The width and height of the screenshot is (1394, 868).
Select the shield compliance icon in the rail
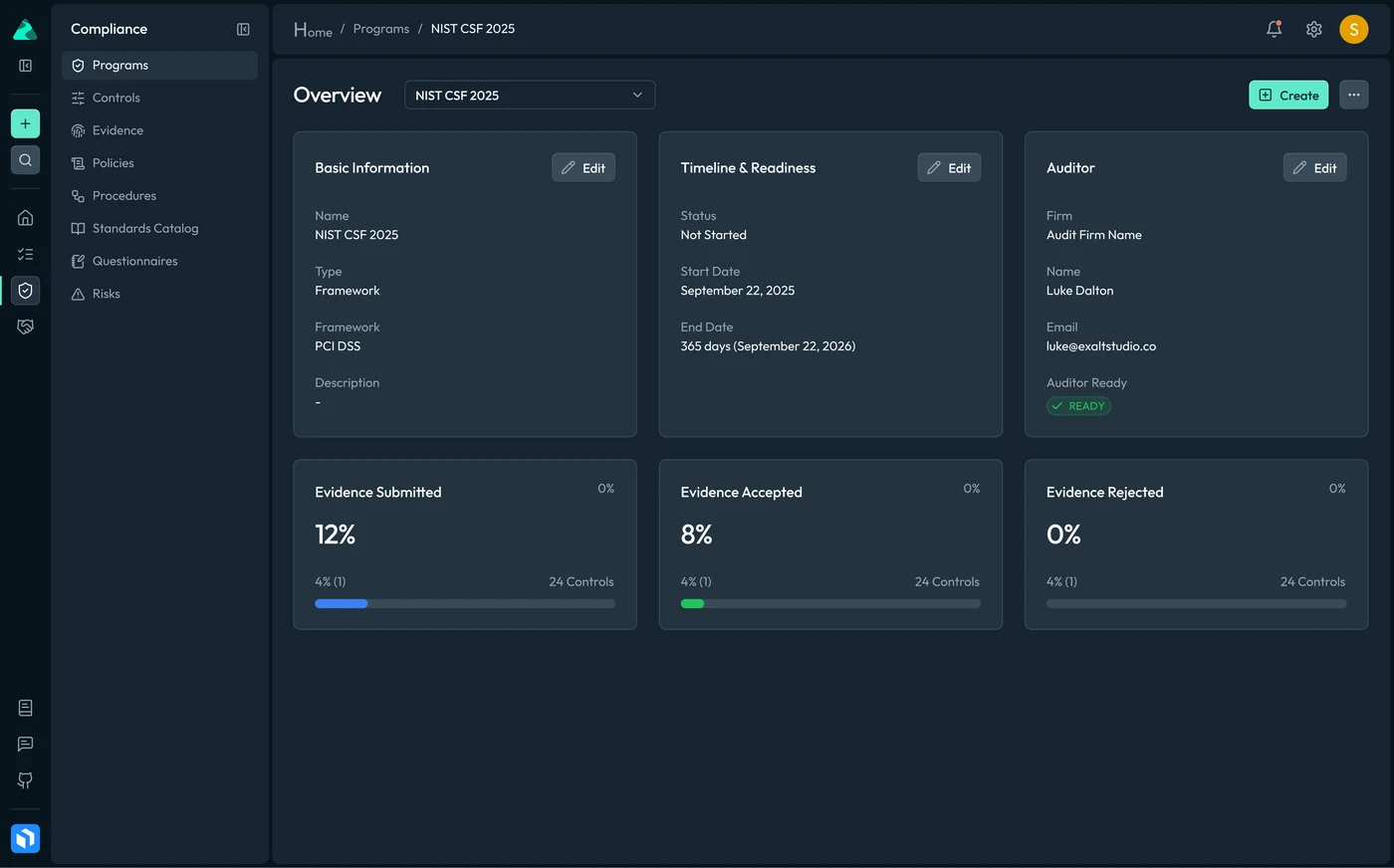(25, 290)
